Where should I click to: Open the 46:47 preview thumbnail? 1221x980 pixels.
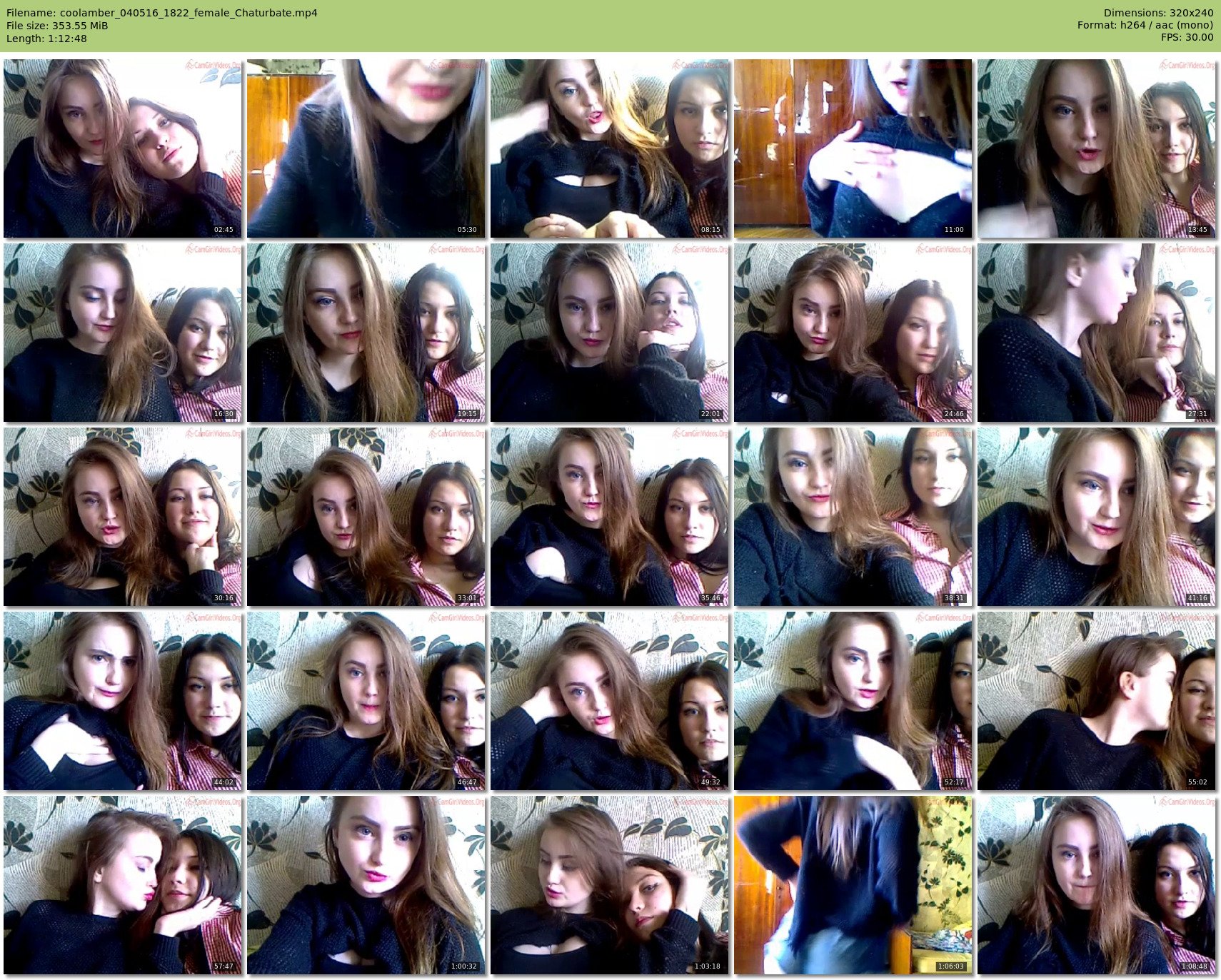click(x=366, y=701)
